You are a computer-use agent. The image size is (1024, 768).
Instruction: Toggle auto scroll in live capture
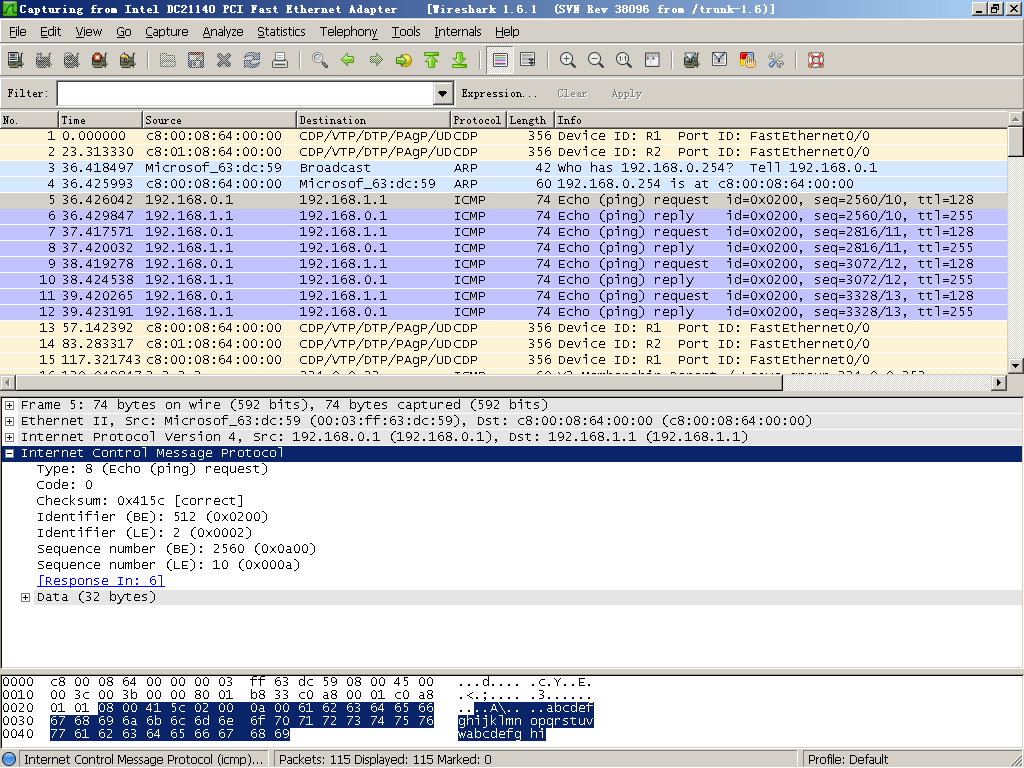pos(528,61)
